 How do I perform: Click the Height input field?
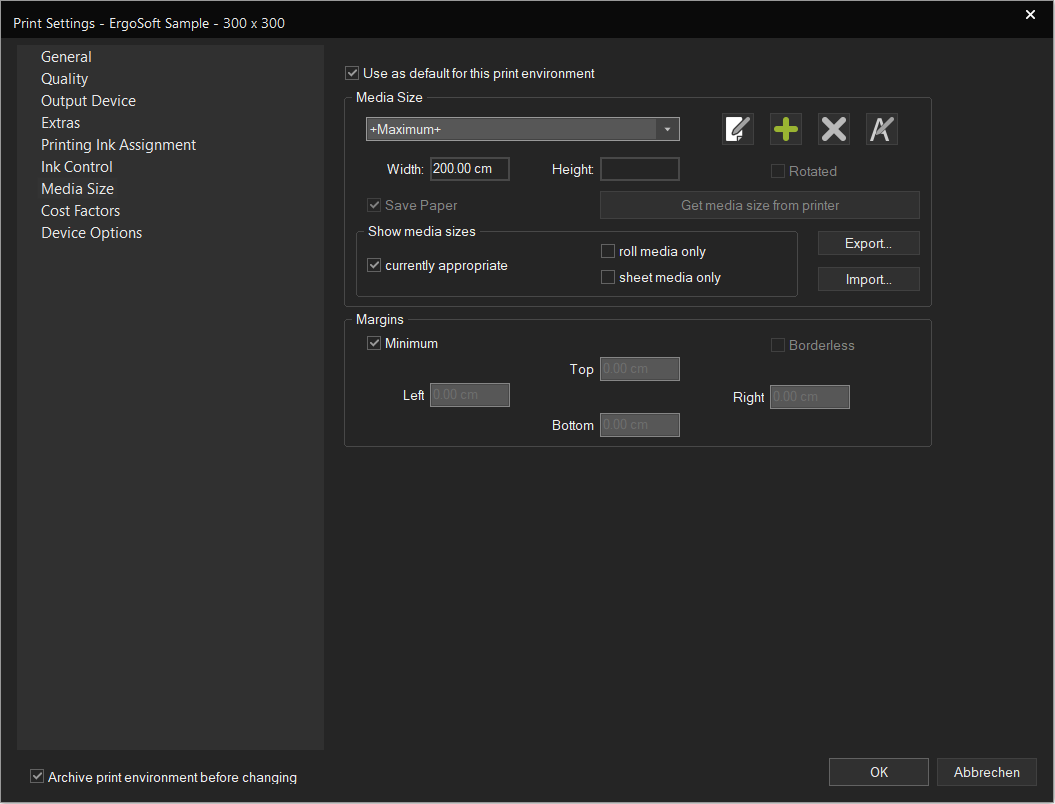coord(640,169)
